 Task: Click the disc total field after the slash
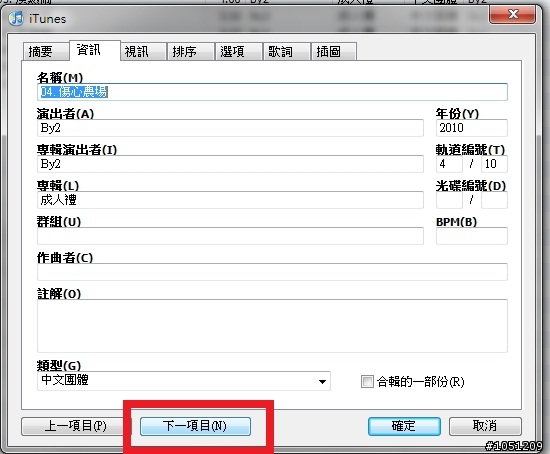(x=494, y=200)
